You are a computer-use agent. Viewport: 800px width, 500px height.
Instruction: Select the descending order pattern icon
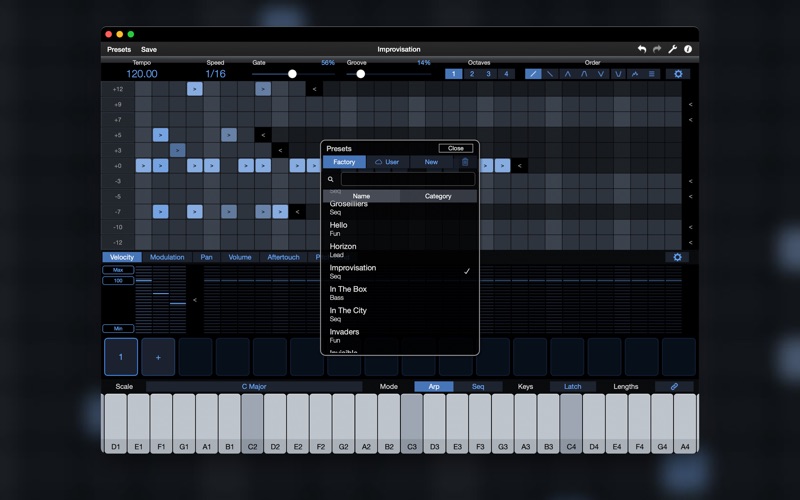click(x=550, y=74)
